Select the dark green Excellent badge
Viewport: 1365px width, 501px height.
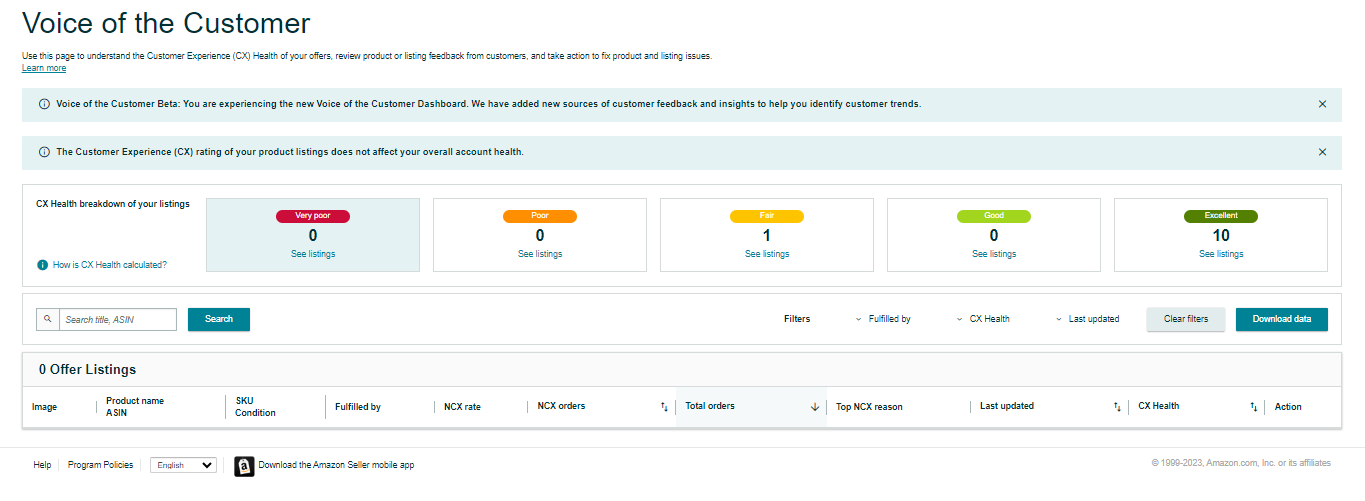(x=1221, y=216)
